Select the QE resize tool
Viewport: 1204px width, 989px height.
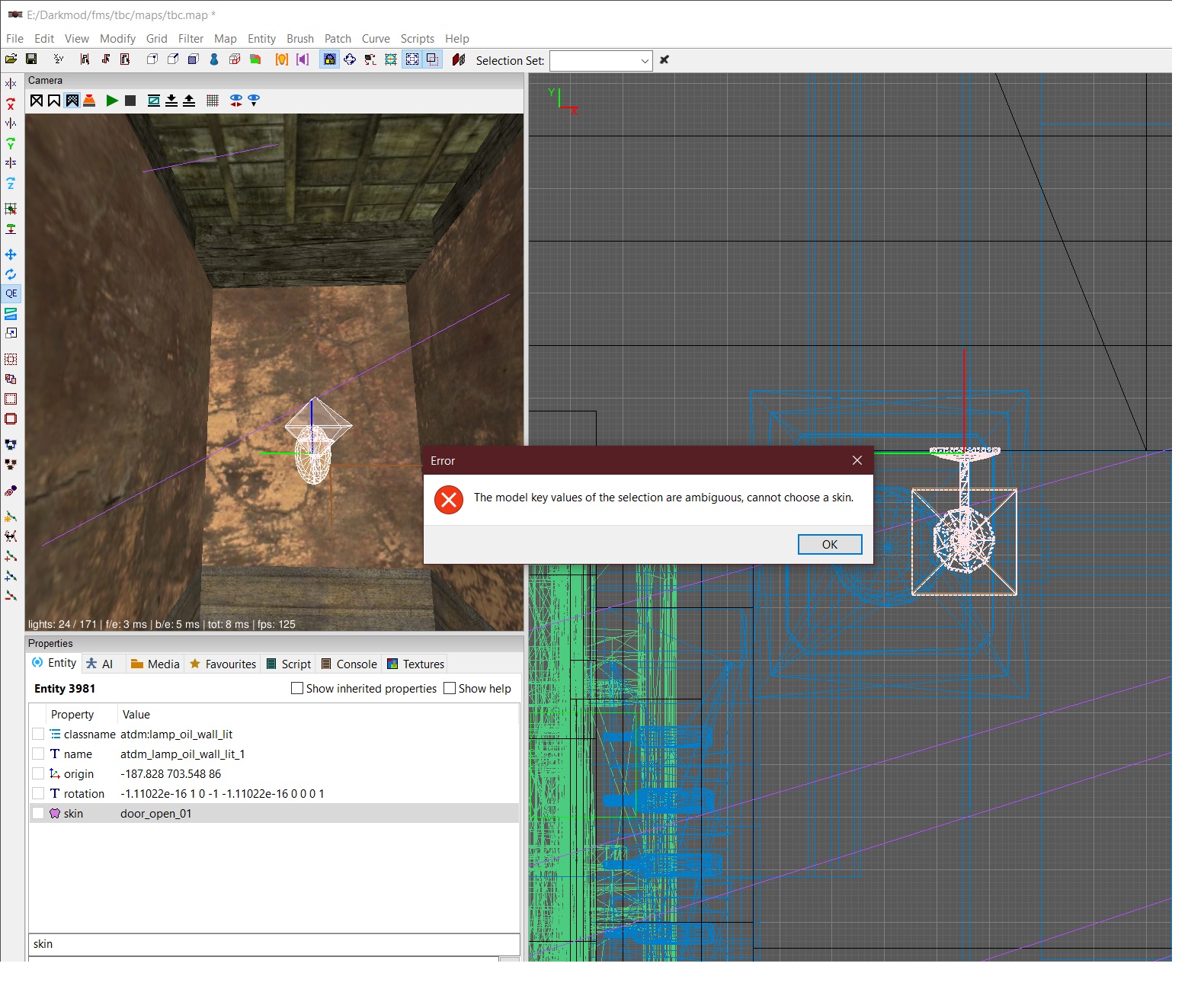[11, 293]
